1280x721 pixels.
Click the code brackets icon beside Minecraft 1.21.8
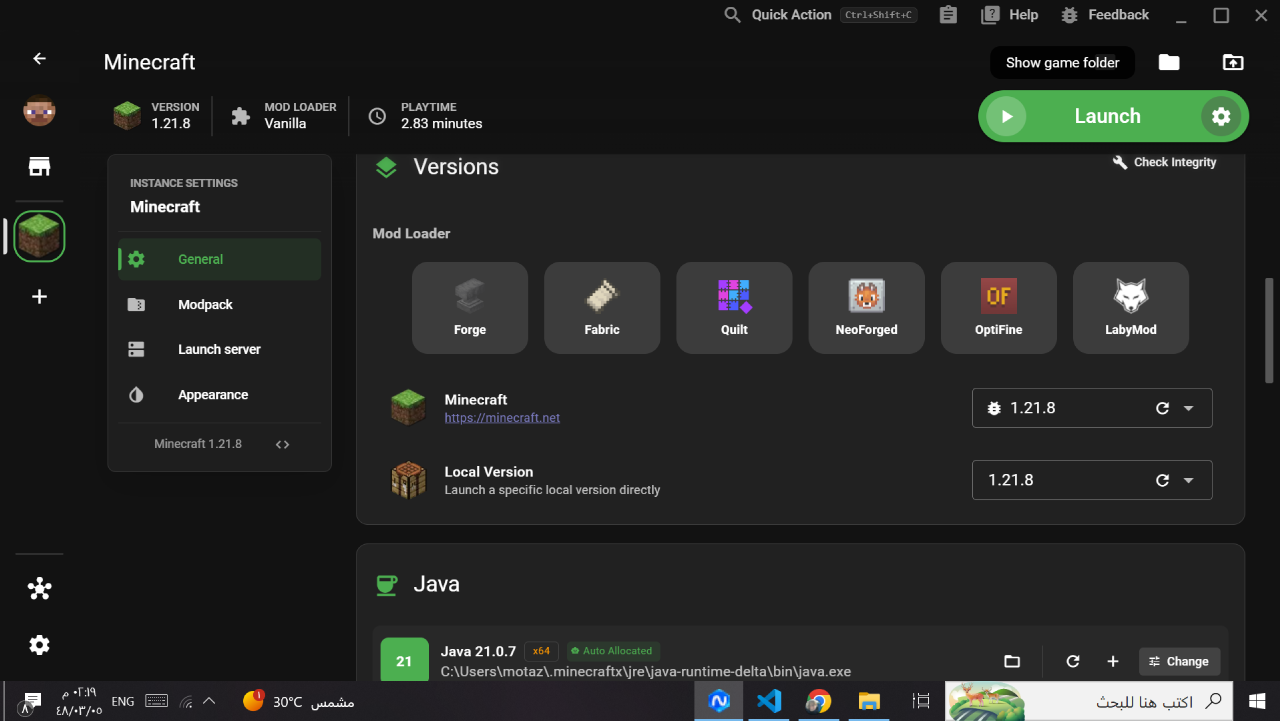point(282,444)
